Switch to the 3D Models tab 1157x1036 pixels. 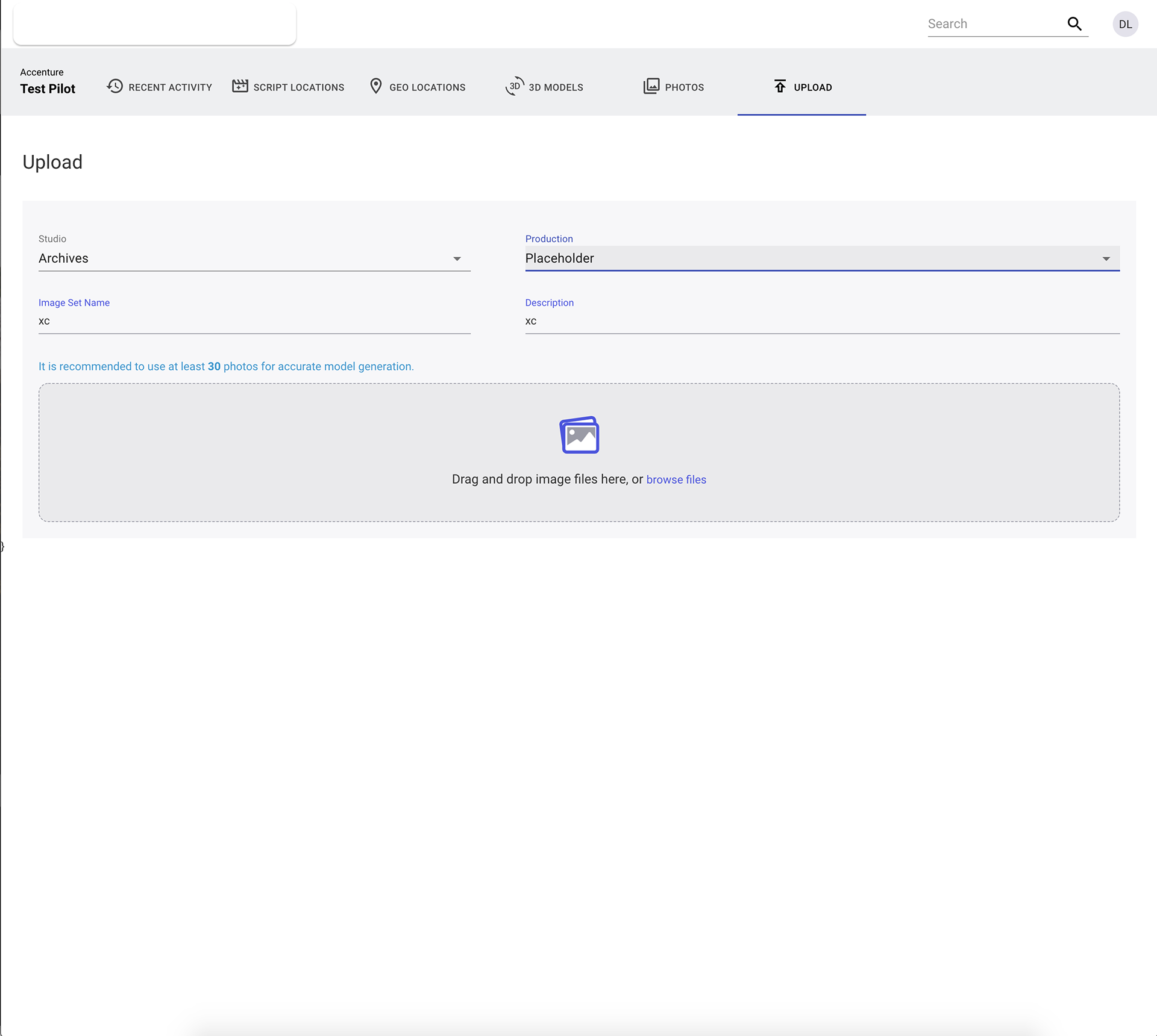click(x=556, y=87)
